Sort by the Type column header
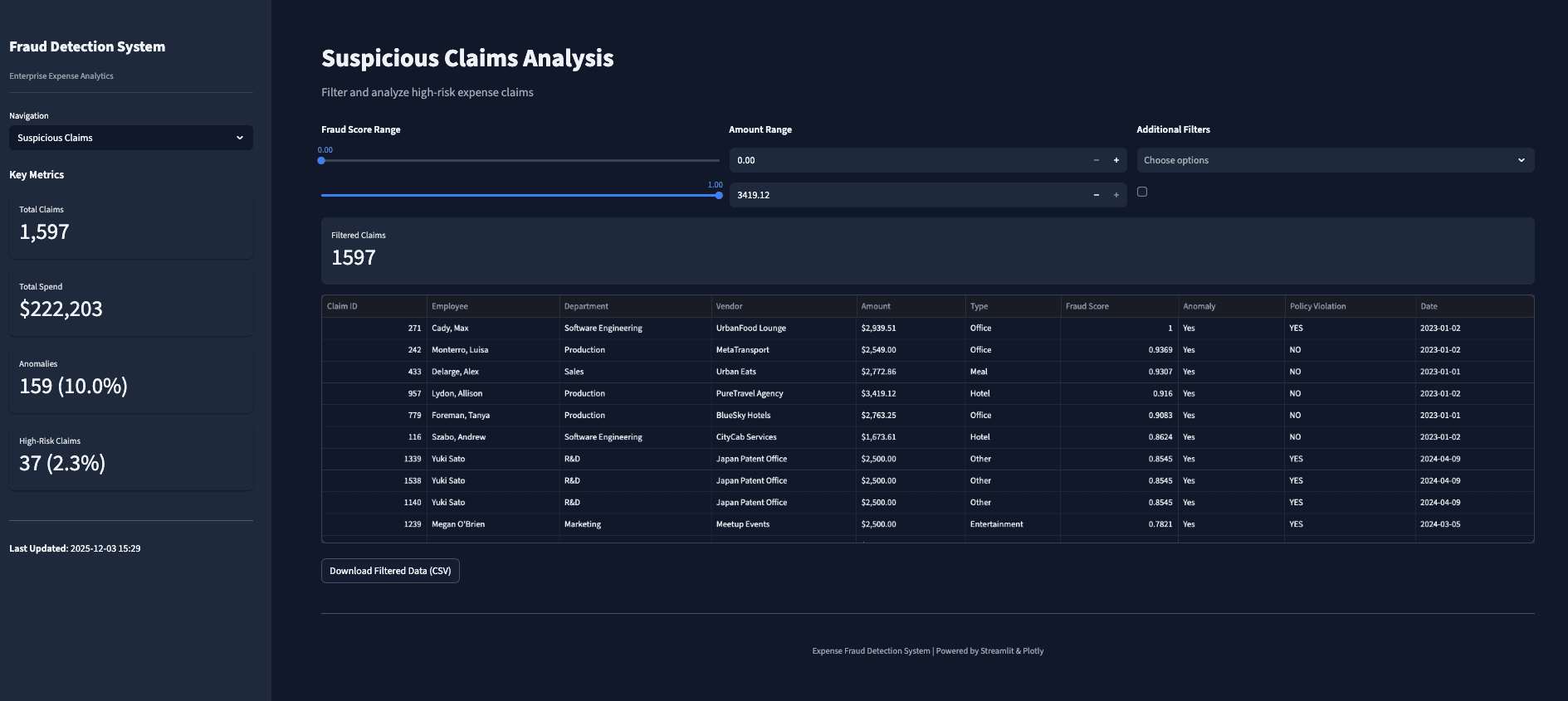 tap(1013, 306)
